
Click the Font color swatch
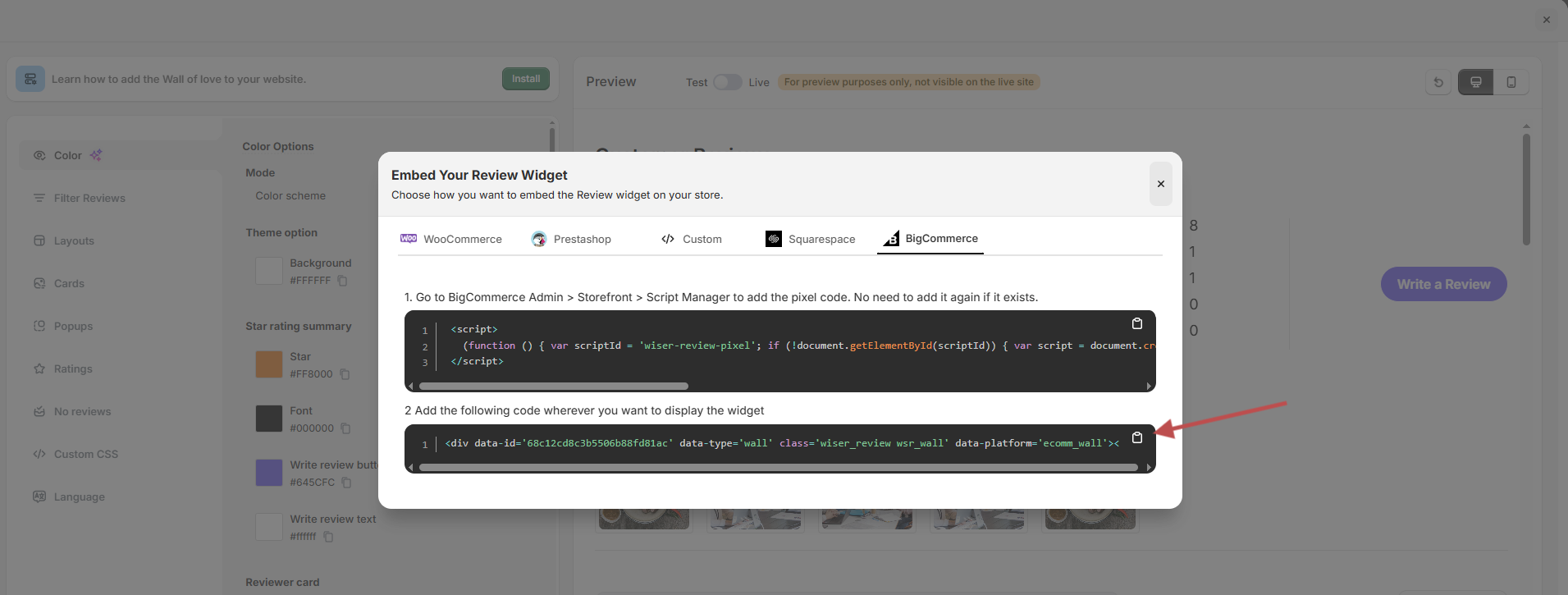coord(269,419)
